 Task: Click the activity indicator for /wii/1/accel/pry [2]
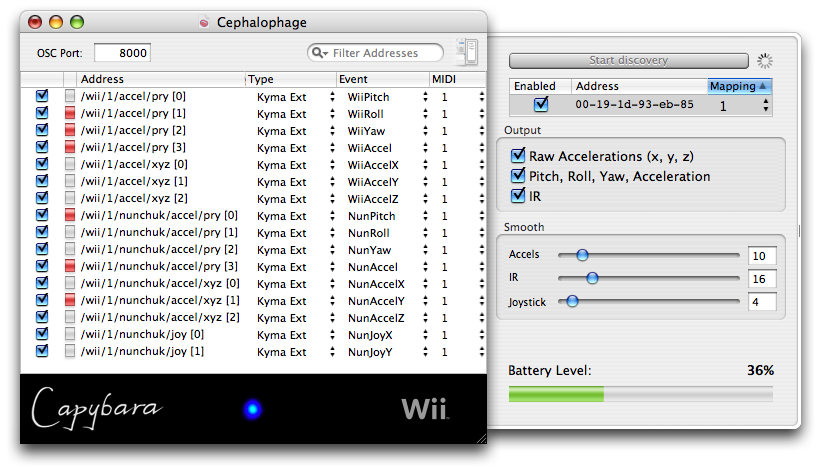coord(70,130)
